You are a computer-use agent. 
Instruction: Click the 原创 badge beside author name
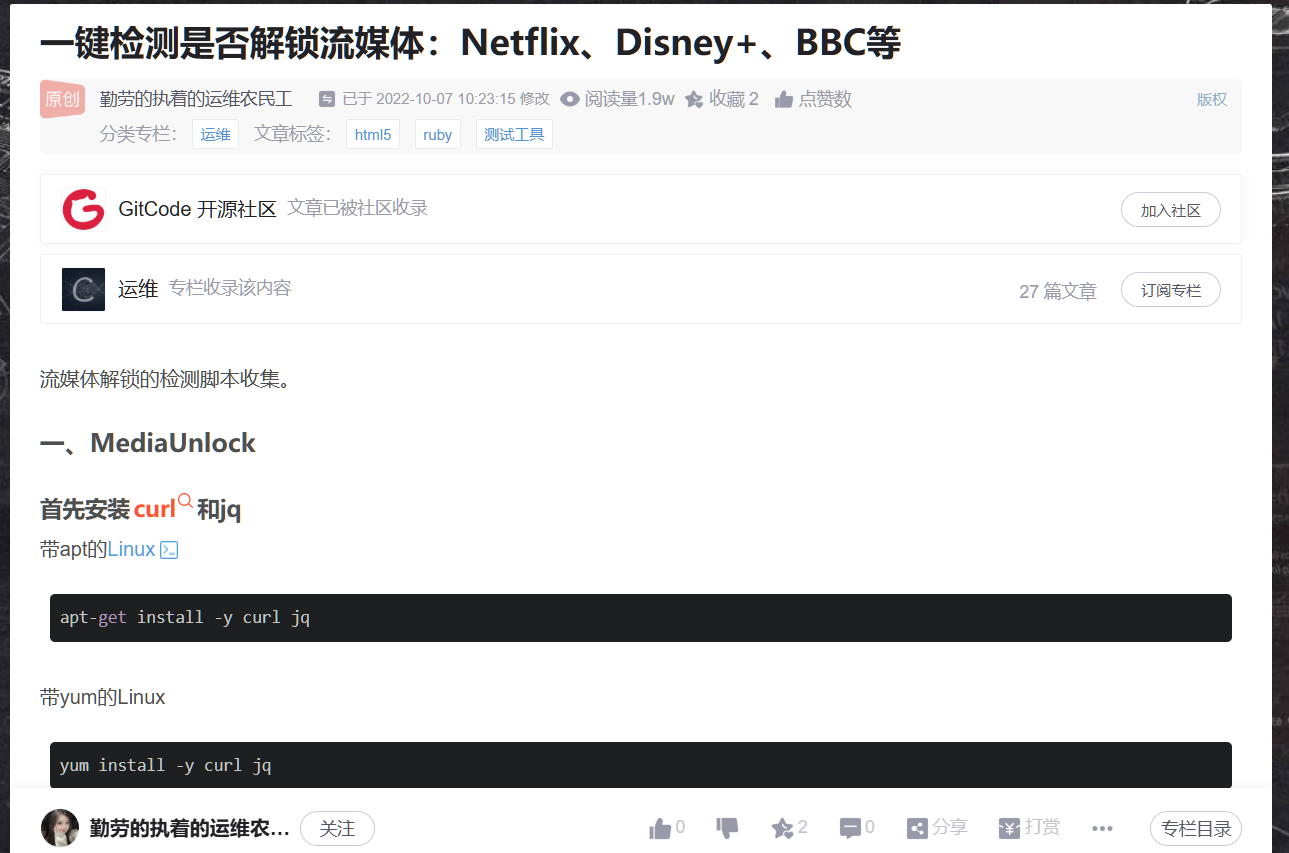(x=63, y=99)
